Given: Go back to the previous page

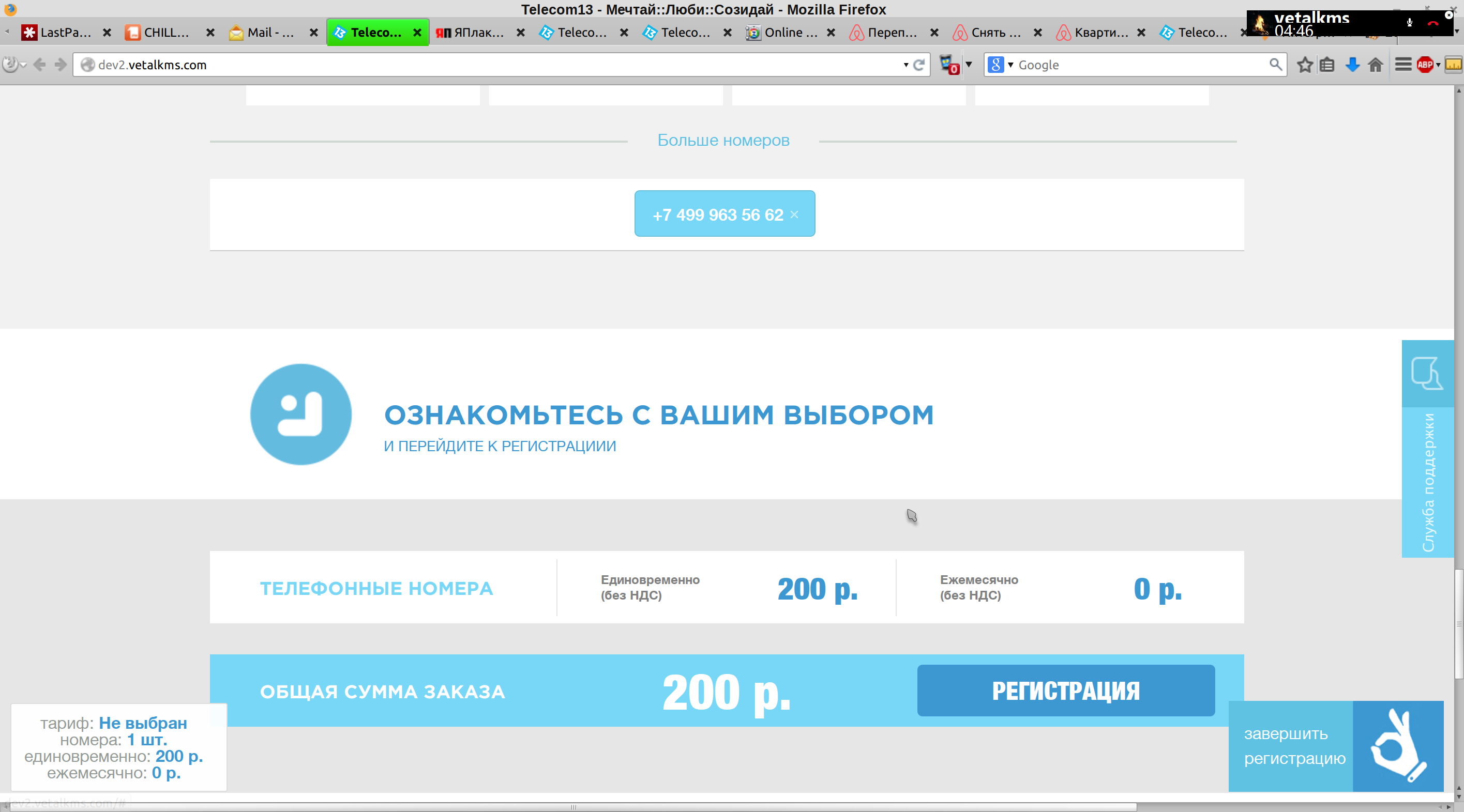Looking at the screenshot, I should pyautogui.click(x=39, y=64).
